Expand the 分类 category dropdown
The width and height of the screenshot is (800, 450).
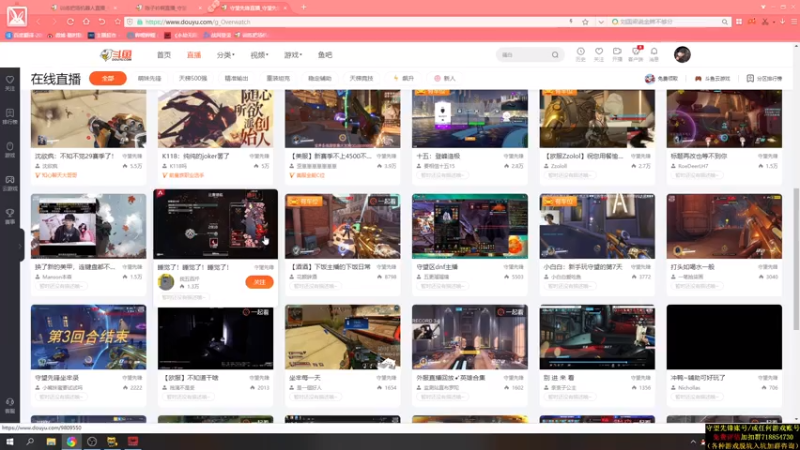(225, 55)
